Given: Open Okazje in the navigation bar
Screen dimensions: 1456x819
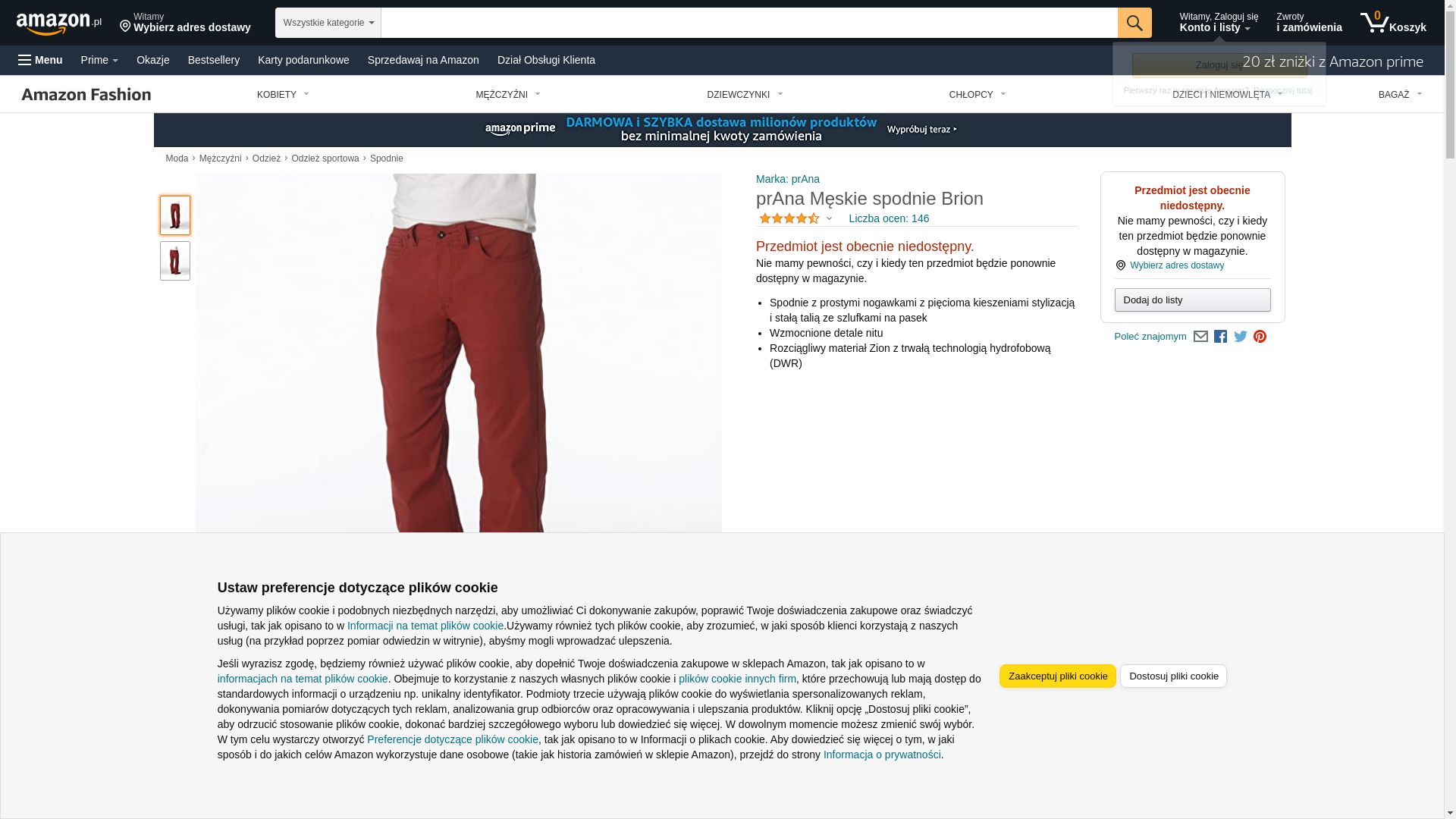Looking at the screenshot, I should (153, 60).
